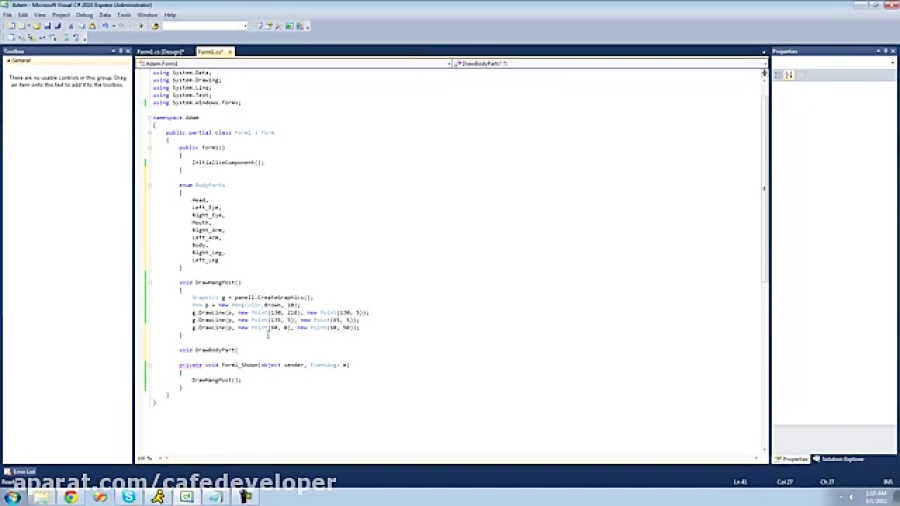Open the Toolbox window position dropdown

point(113,51)
